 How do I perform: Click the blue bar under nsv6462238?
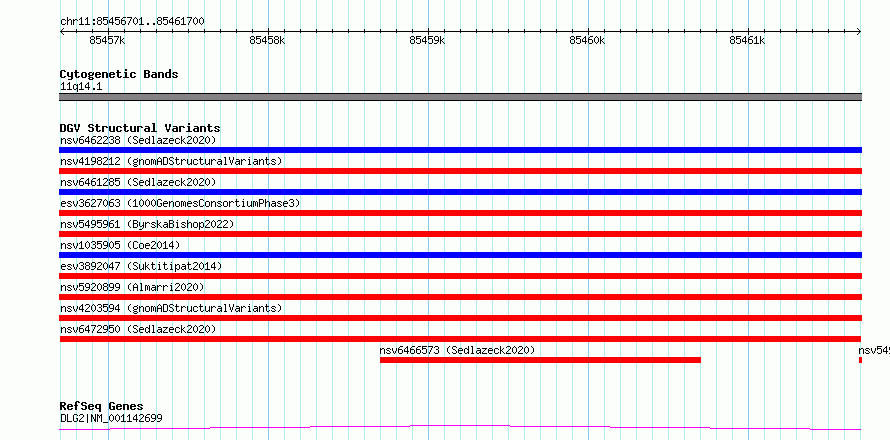pos(460,150)
